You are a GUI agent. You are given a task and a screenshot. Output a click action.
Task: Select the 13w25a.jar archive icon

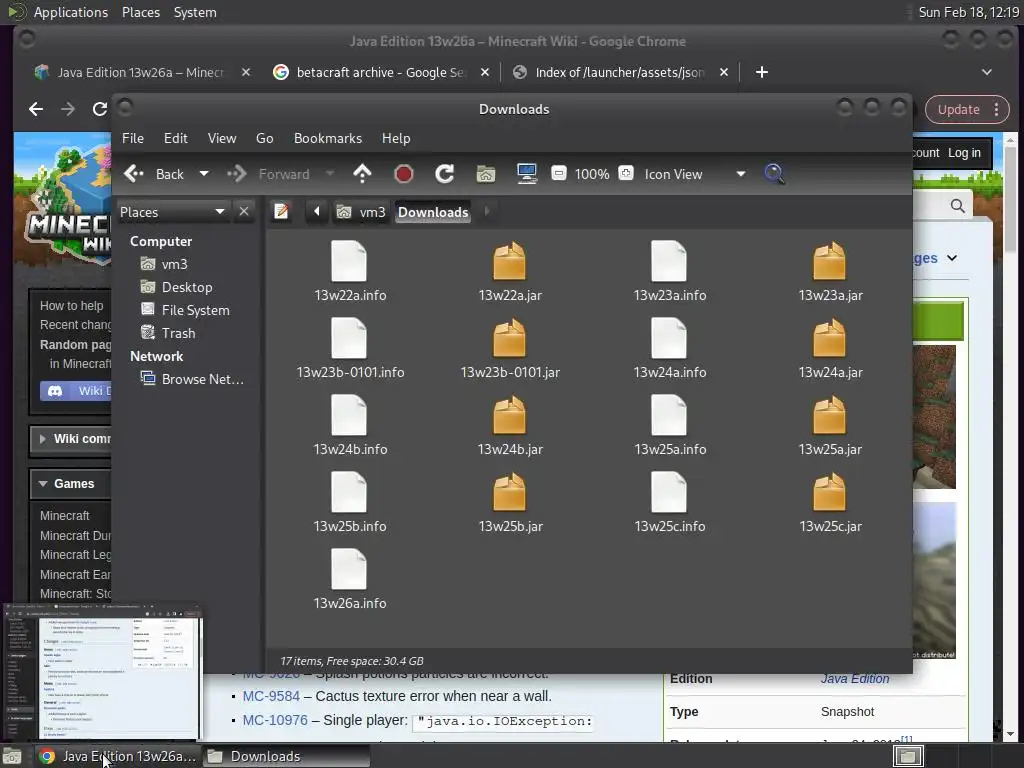click(x=829, y=415)
